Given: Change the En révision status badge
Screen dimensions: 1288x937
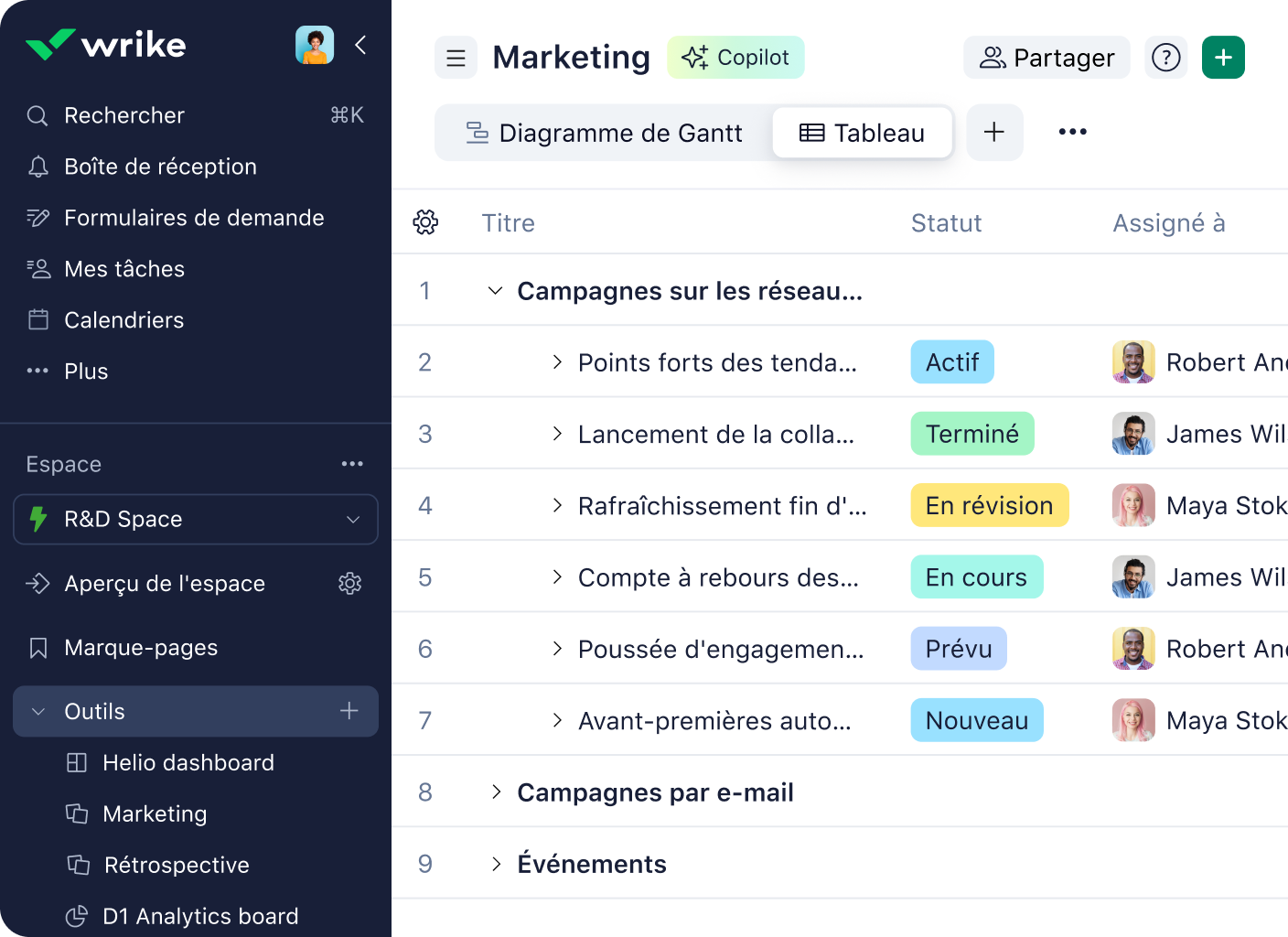Looking at the screenshot, I should [990, 505].
